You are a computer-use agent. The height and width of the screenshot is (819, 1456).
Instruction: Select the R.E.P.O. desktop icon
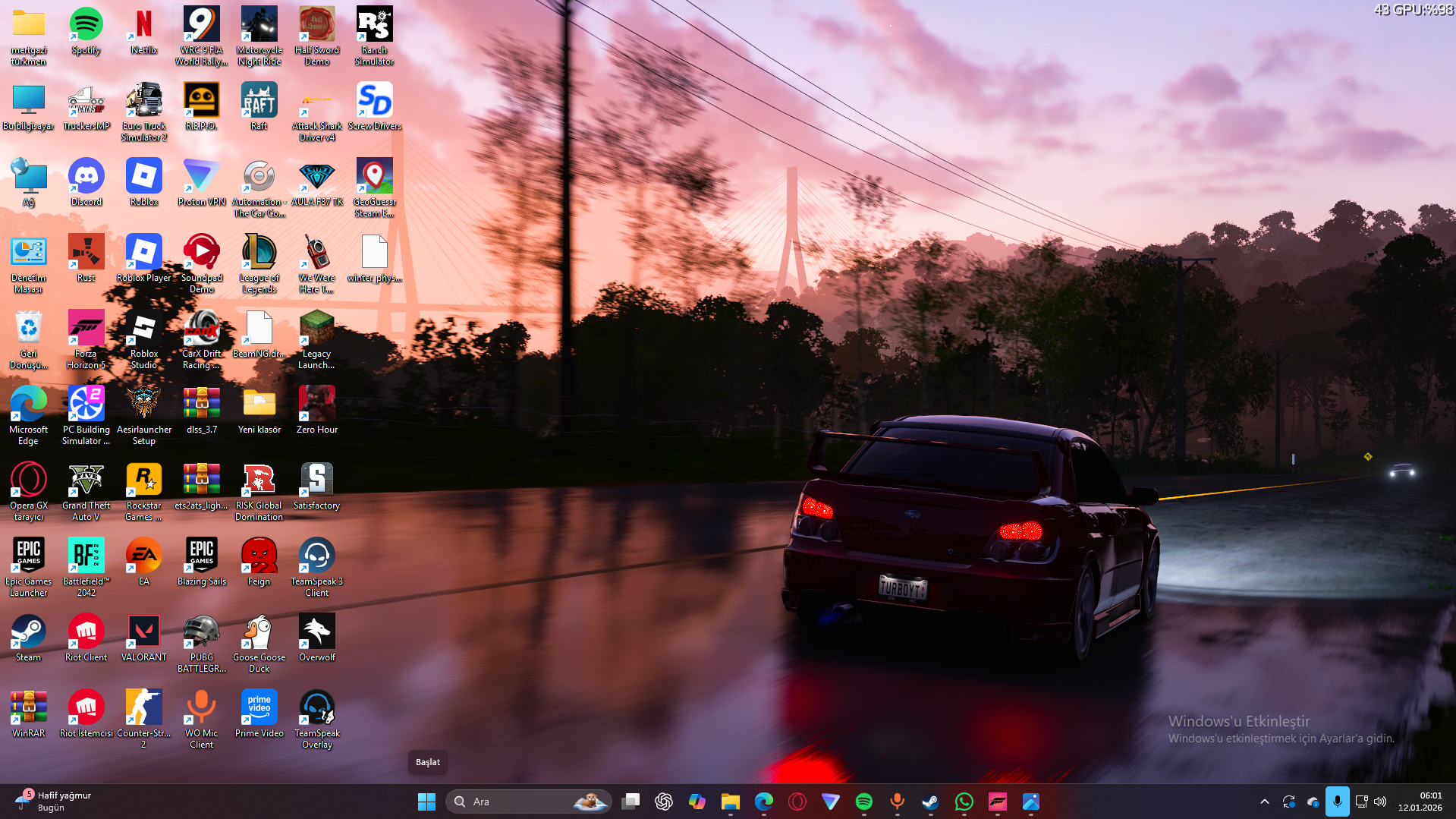pyautogui.click(x=202, y=108)
